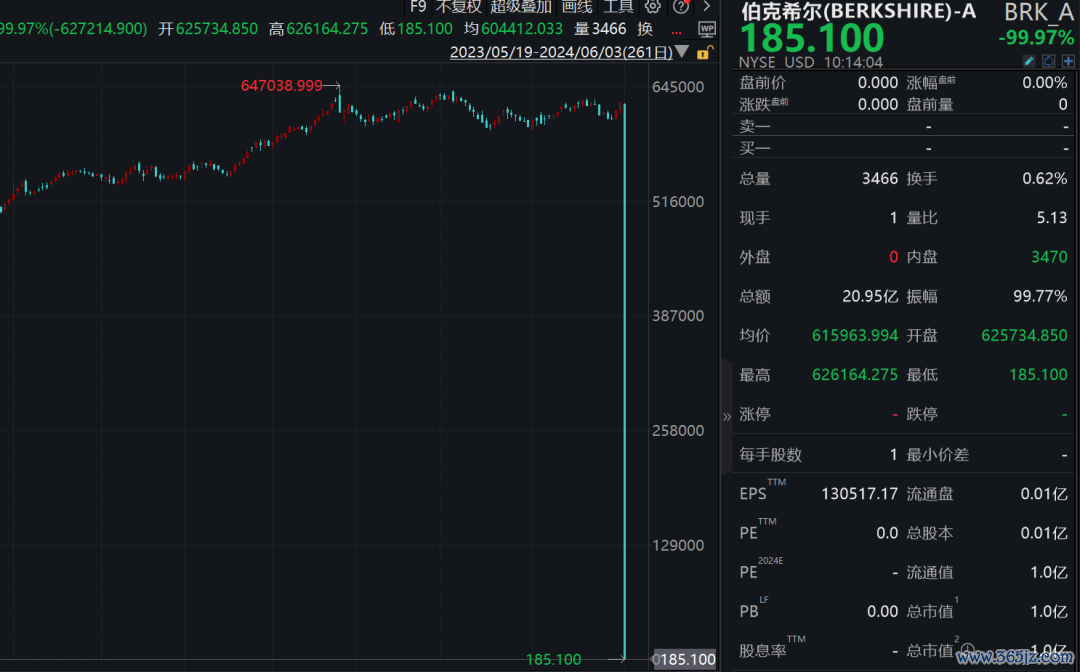Viewport: 1080px width, 672px height.
Task: Click the PB LF value 0.00
Action: pos(882,612)
